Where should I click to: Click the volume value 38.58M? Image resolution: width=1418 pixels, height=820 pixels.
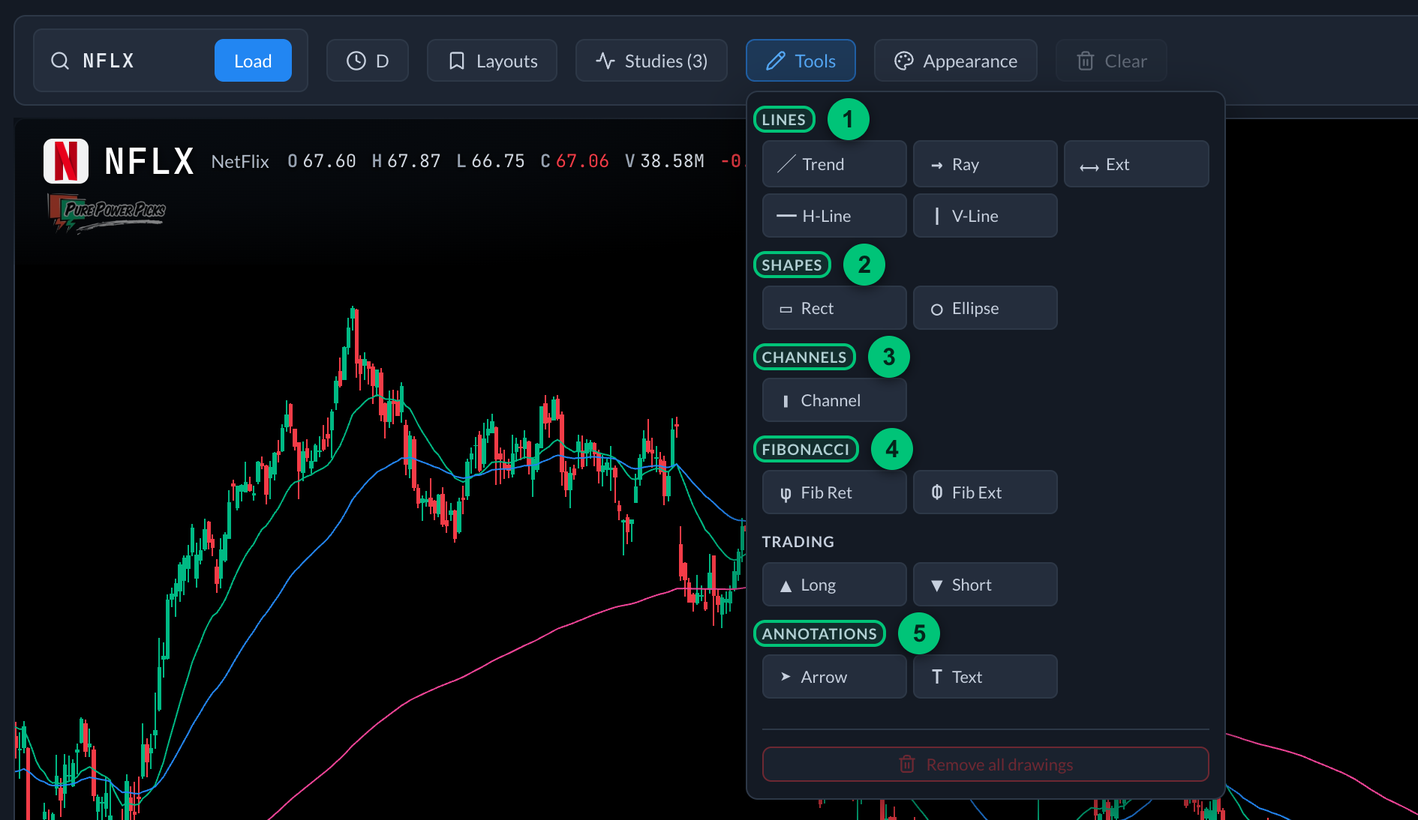point(672,161)
